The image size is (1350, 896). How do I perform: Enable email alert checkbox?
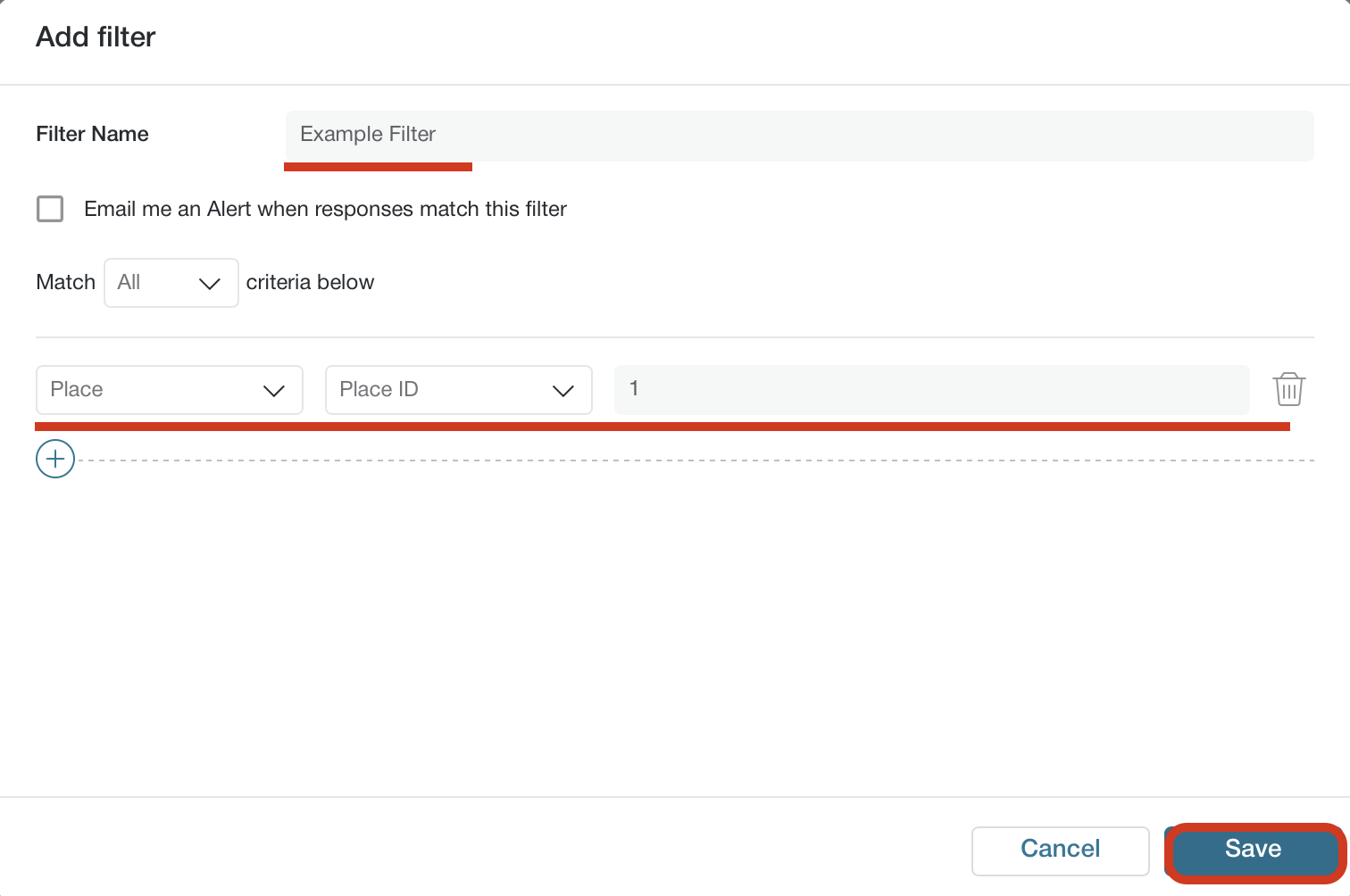(x=50, y=209)
